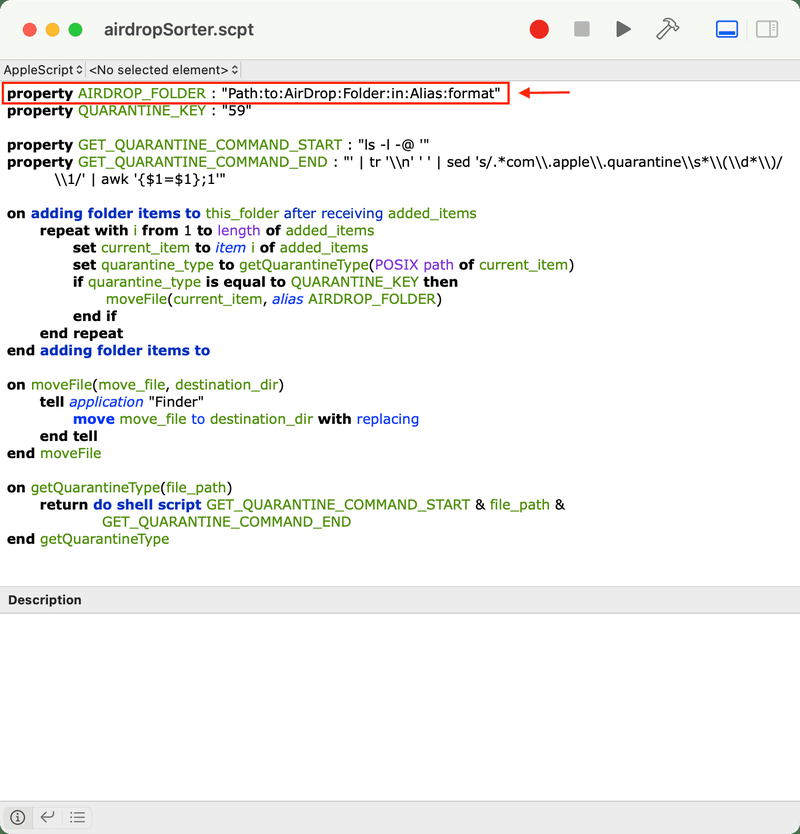Click GET_QUARANTINE_COMMAND_END property declaration name
Screen dimensions: 800x834
(x=203, y=162)
